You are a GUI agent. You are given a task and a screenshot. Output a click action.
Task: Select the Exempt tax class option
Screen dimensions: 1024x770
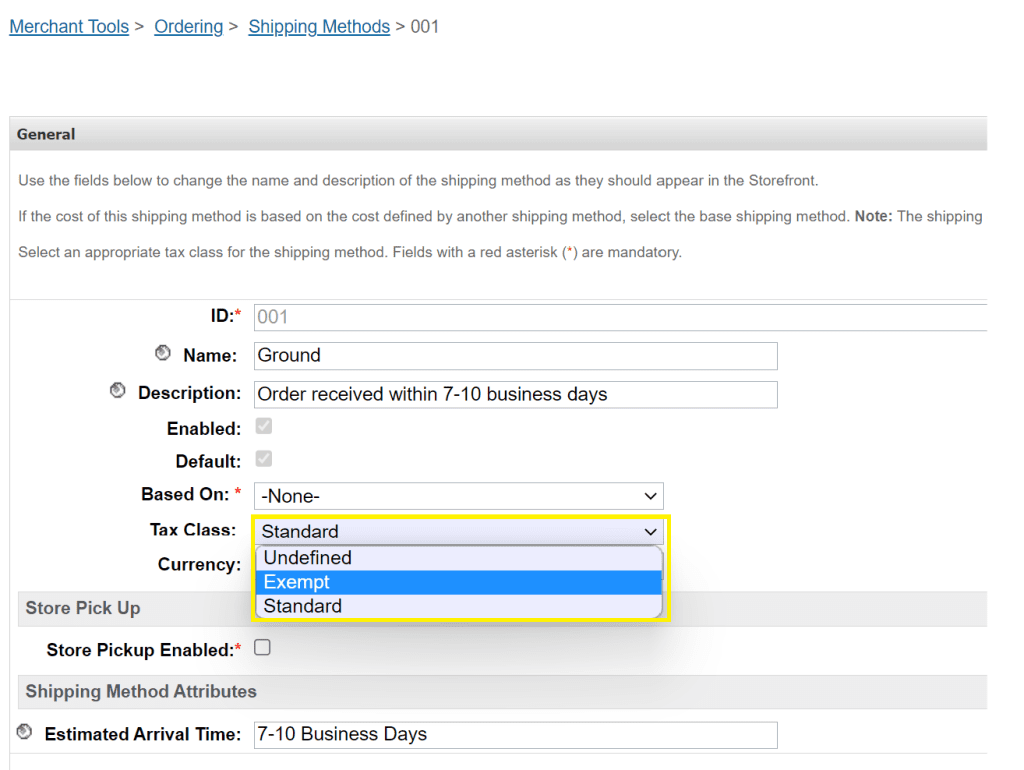pyautogui.click(x=458, y=582)
